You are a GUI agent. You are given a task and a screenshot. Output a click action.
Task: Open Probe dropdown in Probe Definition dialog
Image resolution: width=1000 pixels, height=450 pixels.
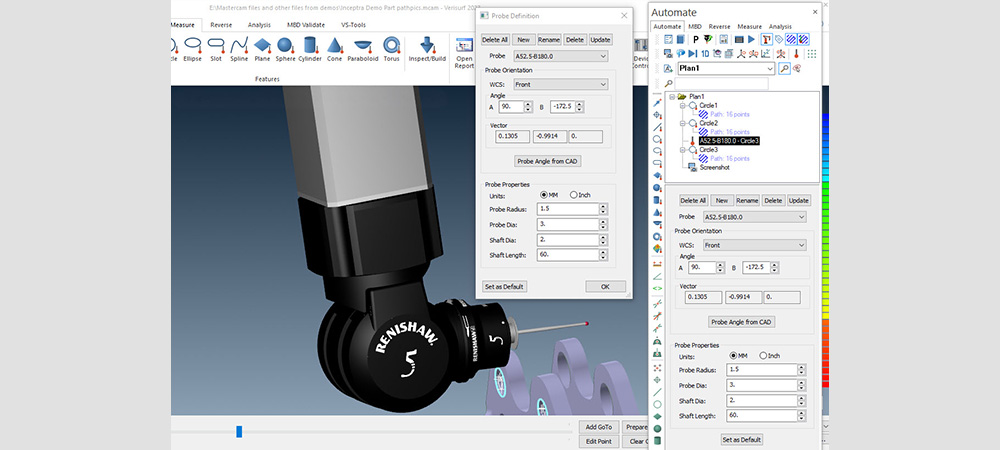coord(560,56)
